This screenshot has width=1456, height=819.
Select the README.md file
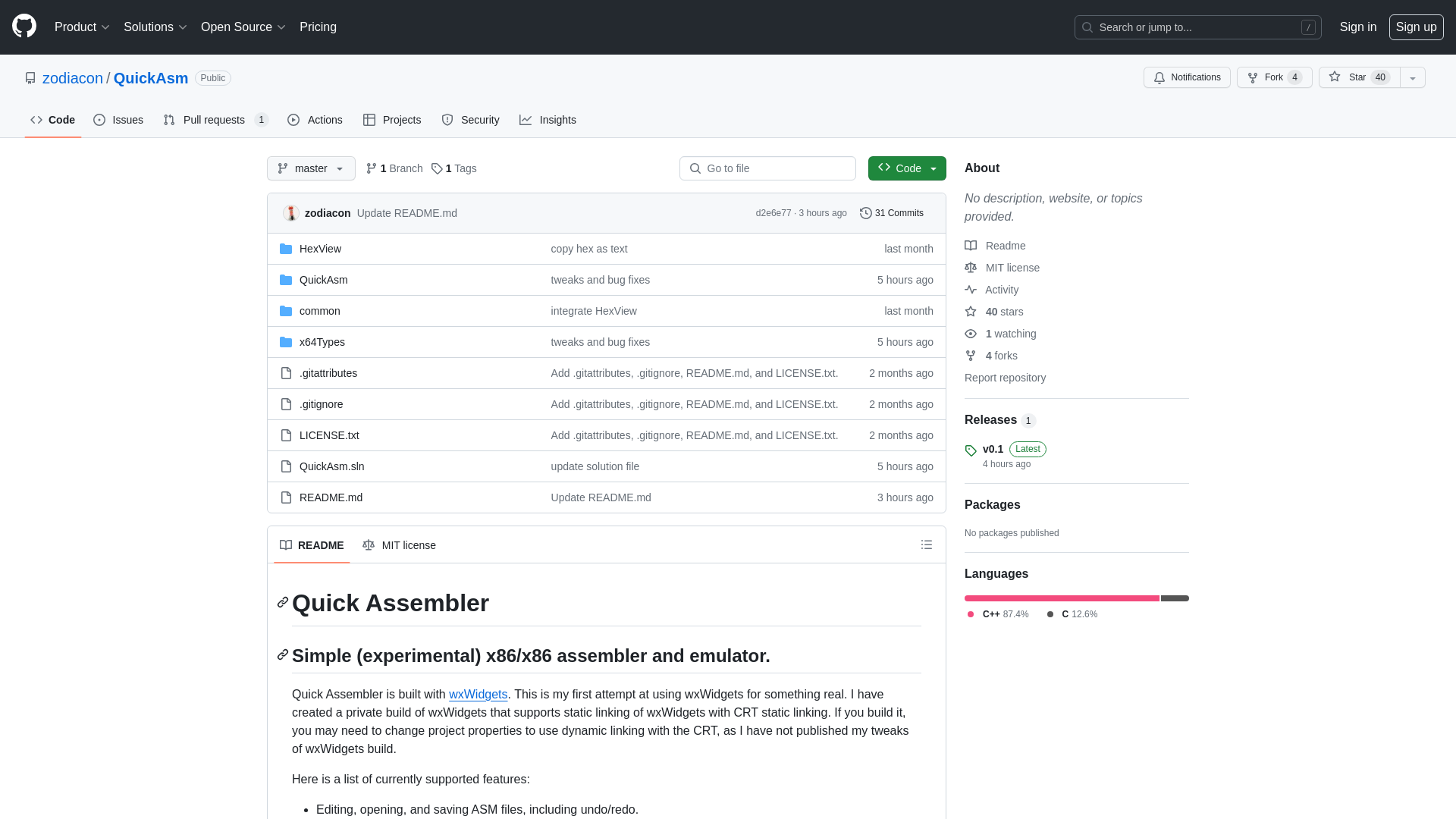coord(331,497)
